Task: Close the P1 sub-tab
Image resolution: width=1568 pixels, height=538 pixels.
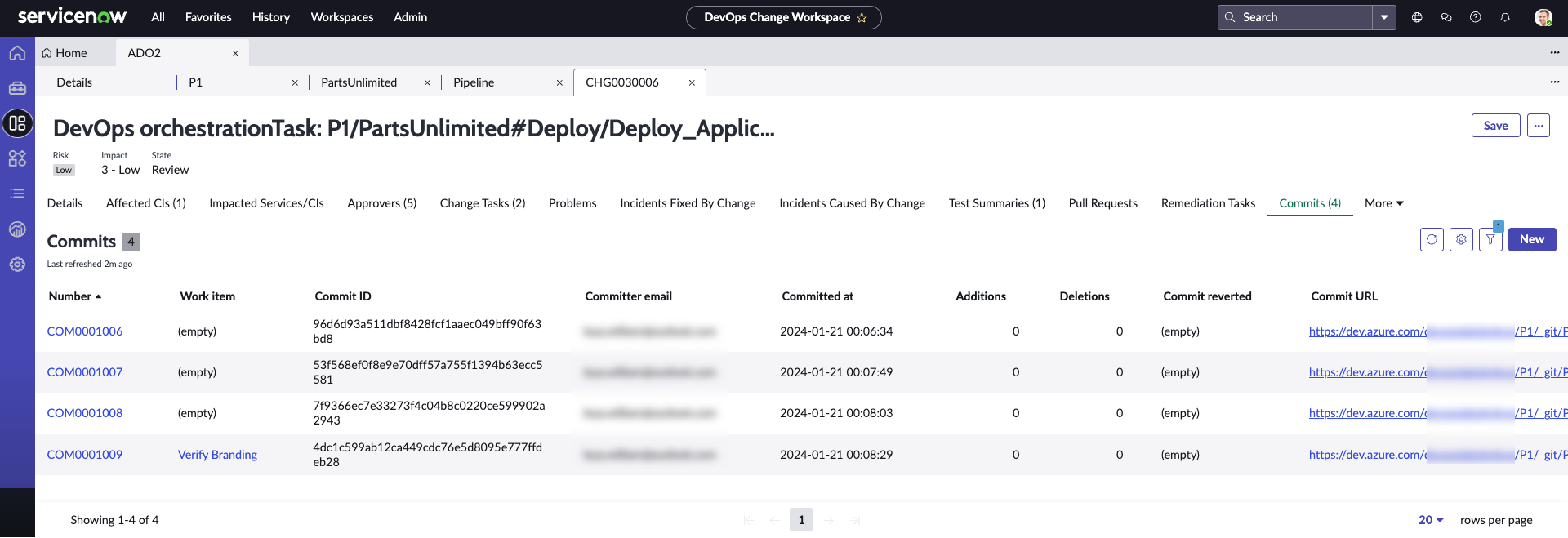Action: coord(295,82)
